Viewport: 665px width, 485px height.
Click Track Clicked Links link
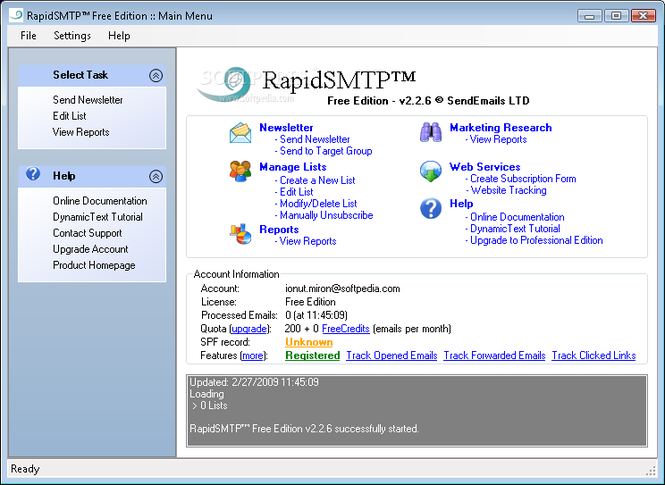tap(593, 355)
